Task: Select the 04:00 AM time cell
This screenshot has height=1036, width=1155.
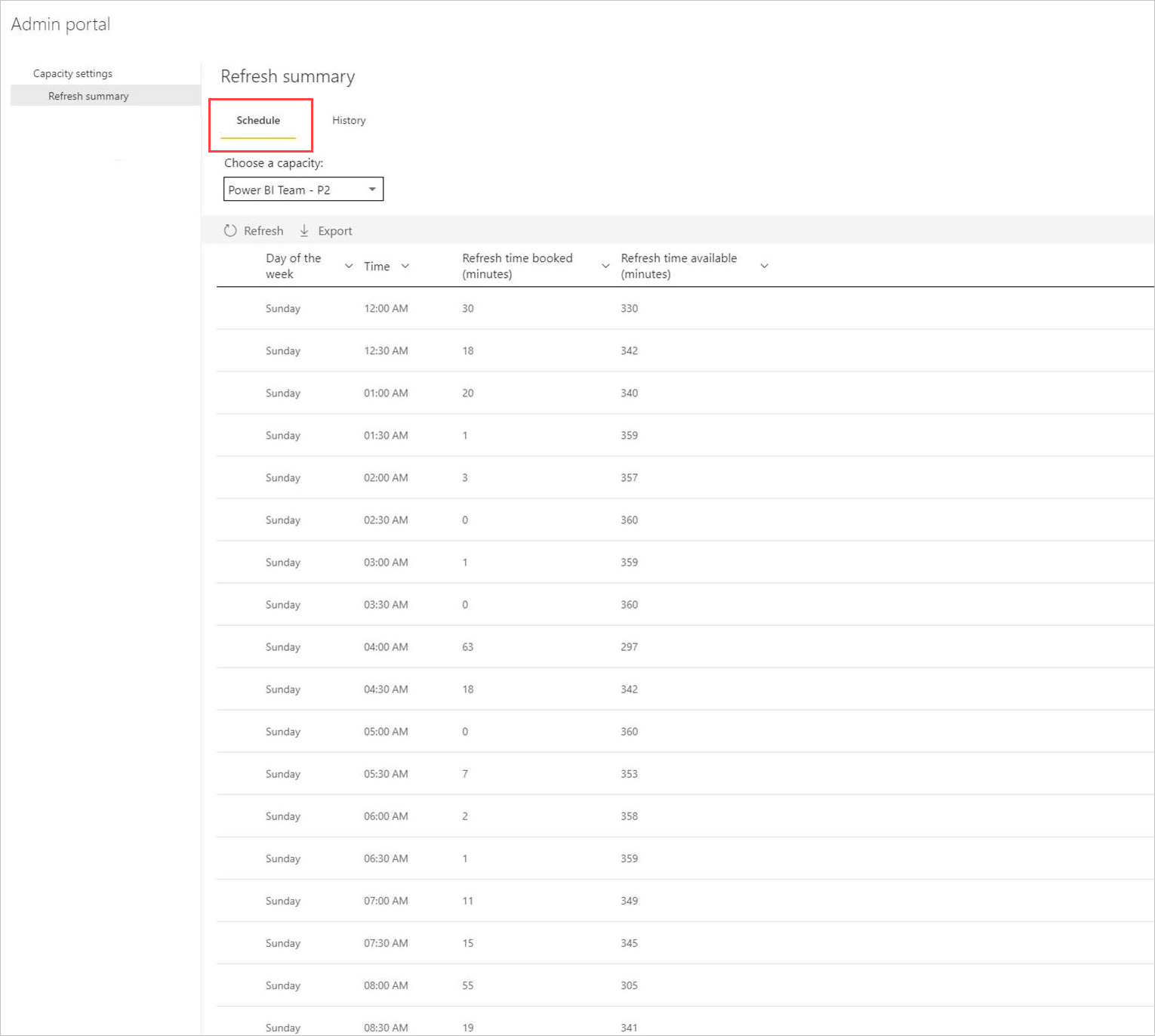Action: 386,646
